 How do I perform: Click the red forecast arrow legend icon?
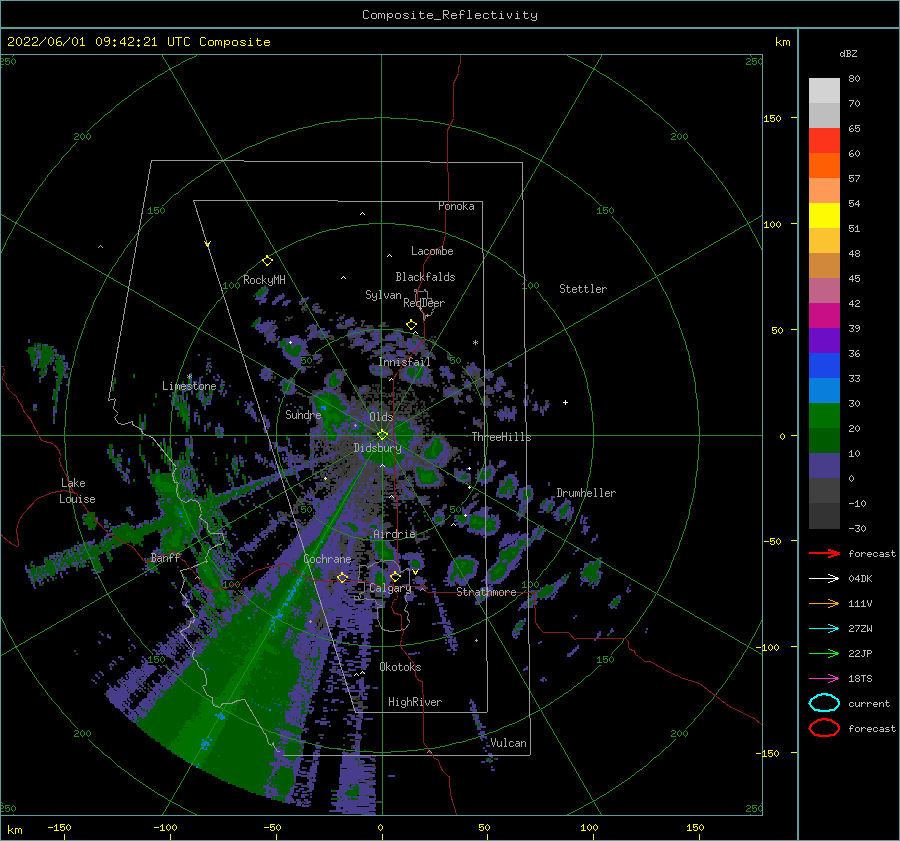[824, 553]
